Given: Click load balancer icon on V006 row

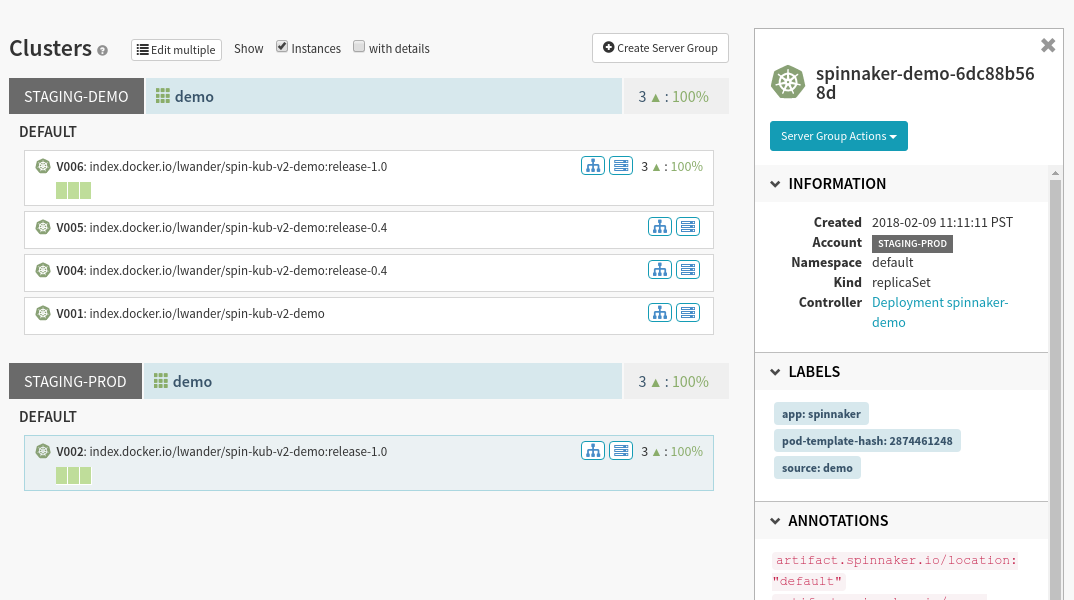Looking at the screenshot, I should click(x=593, y=166).
